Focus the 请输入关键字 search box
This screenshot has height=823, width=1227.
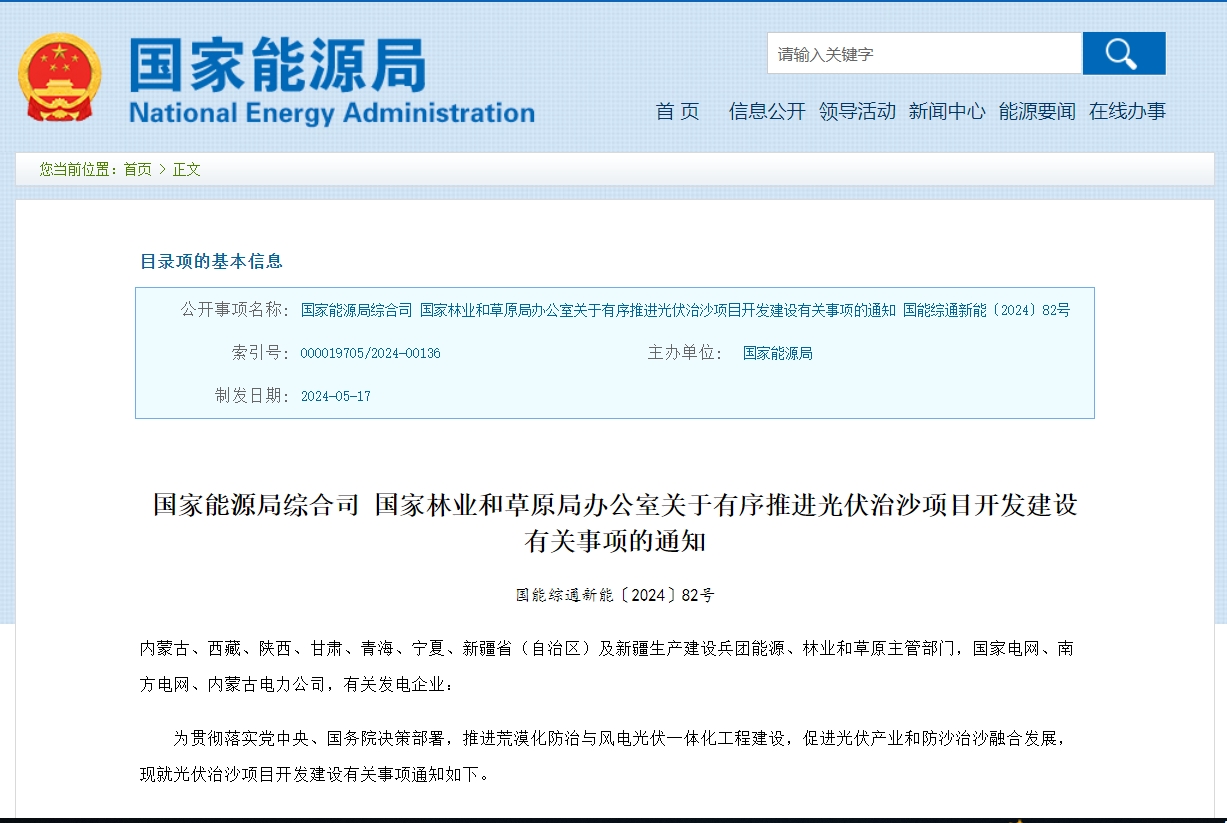924,54
